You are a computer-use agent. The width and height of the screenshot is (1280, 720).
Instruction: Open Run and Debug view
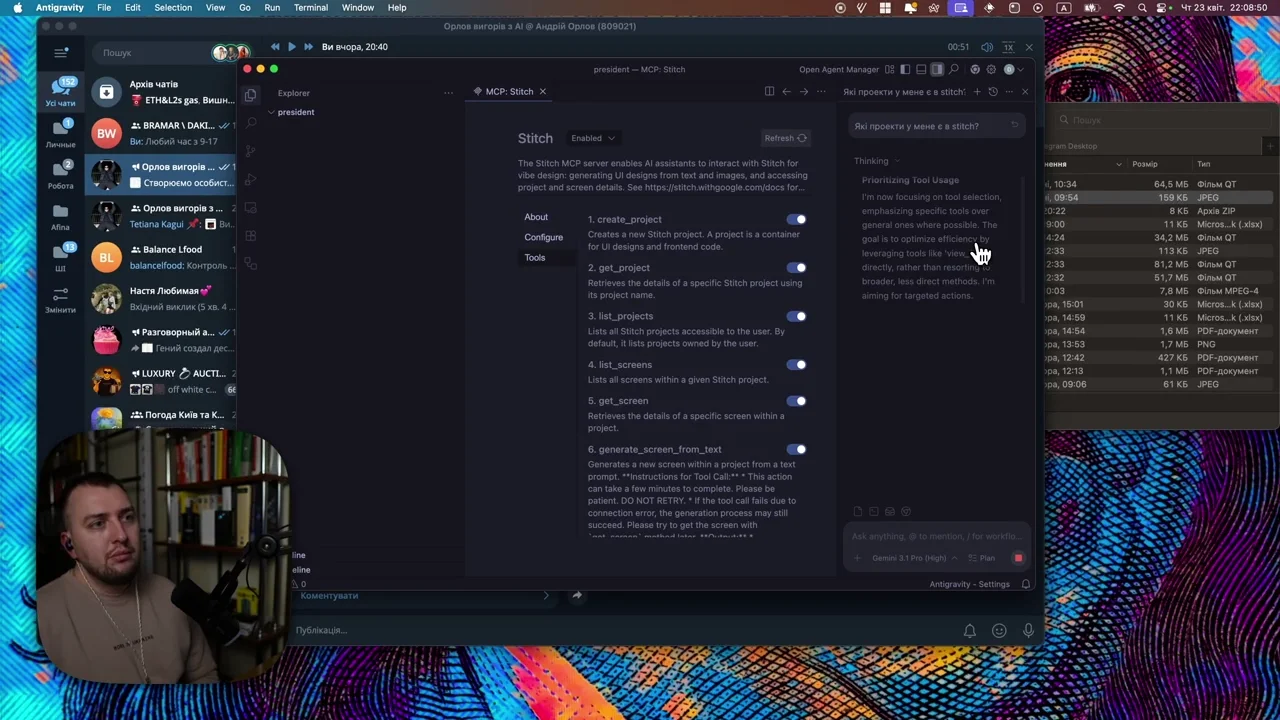(250, 179)
